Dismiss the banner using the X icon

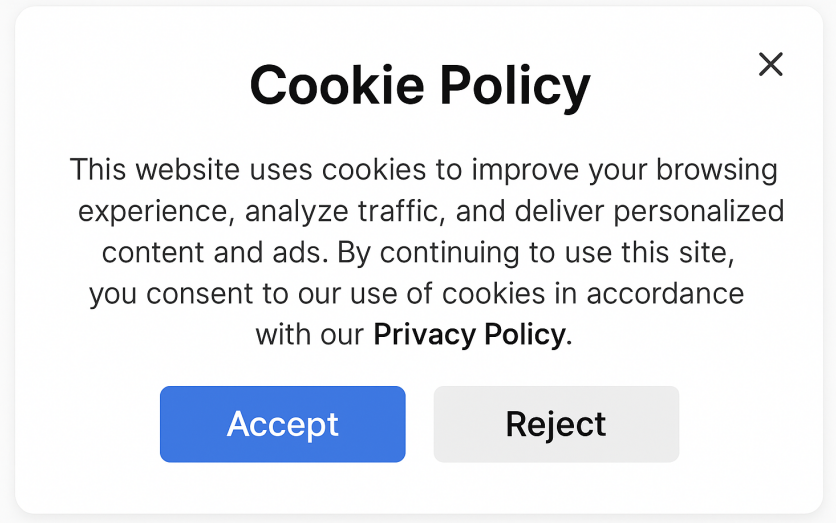tap(770, 65)
